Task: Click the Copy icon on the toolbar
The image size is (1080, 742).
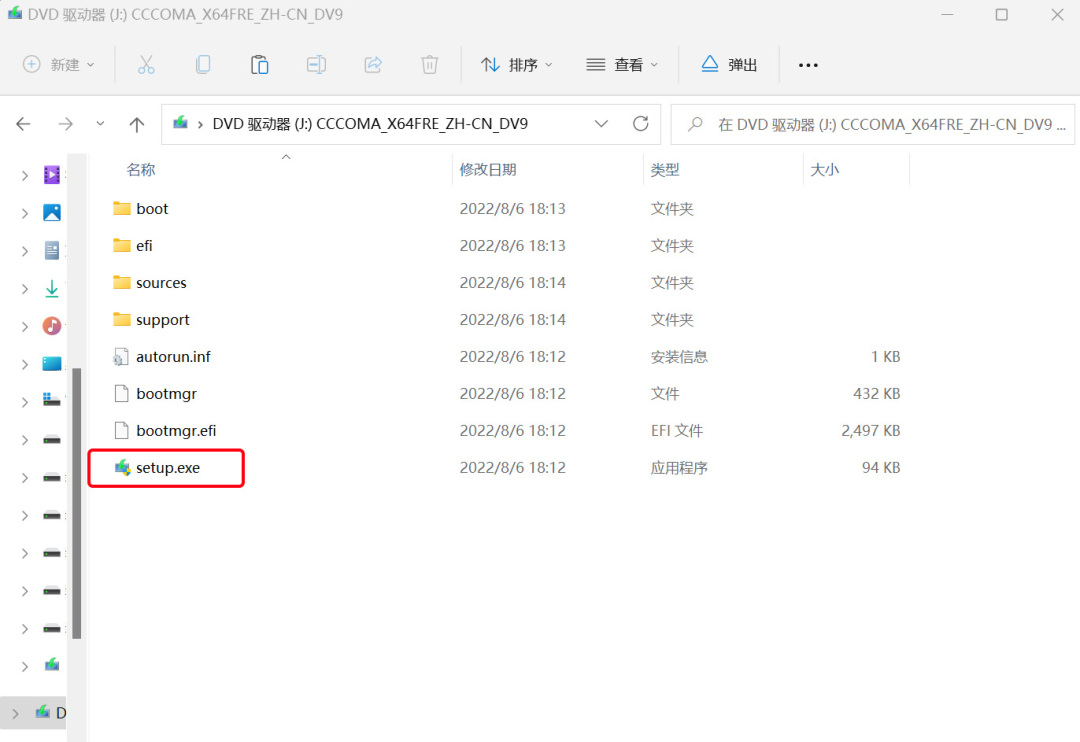Action: (x=203, y=64)
